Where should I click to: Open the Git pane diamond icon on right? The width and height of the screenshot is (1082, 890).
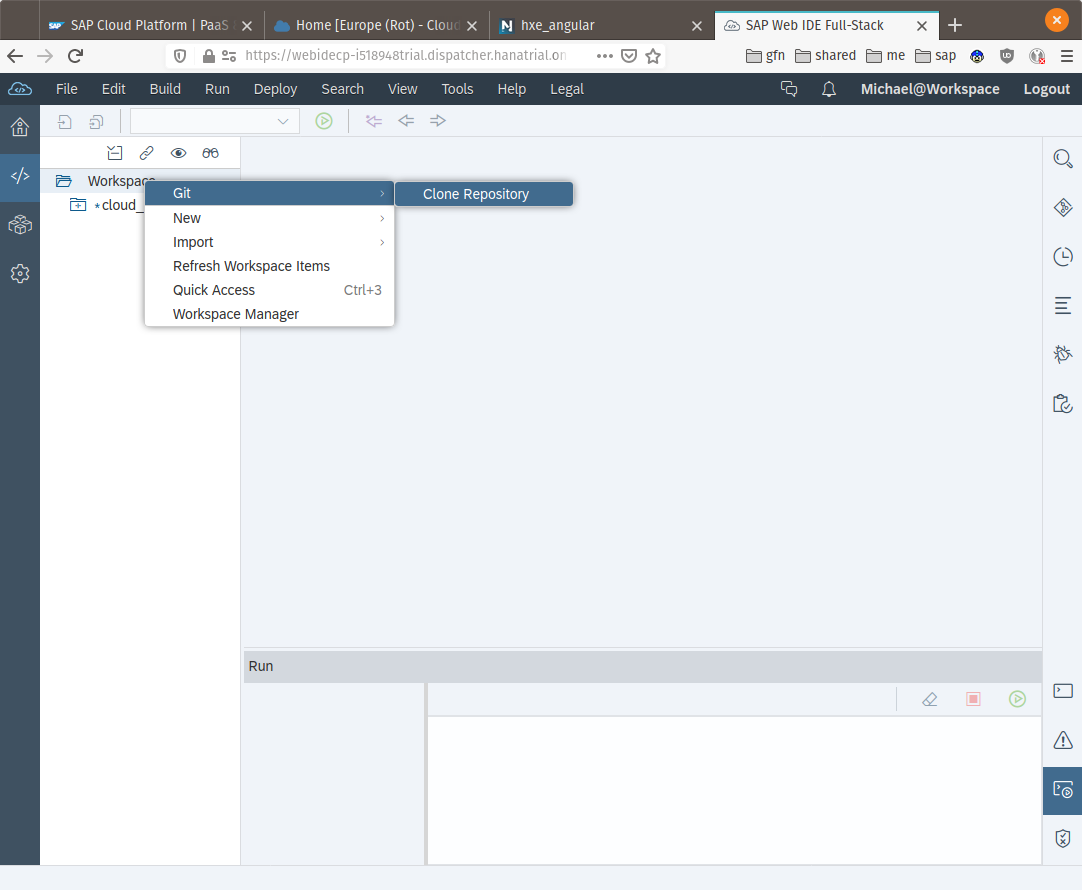1063,207
